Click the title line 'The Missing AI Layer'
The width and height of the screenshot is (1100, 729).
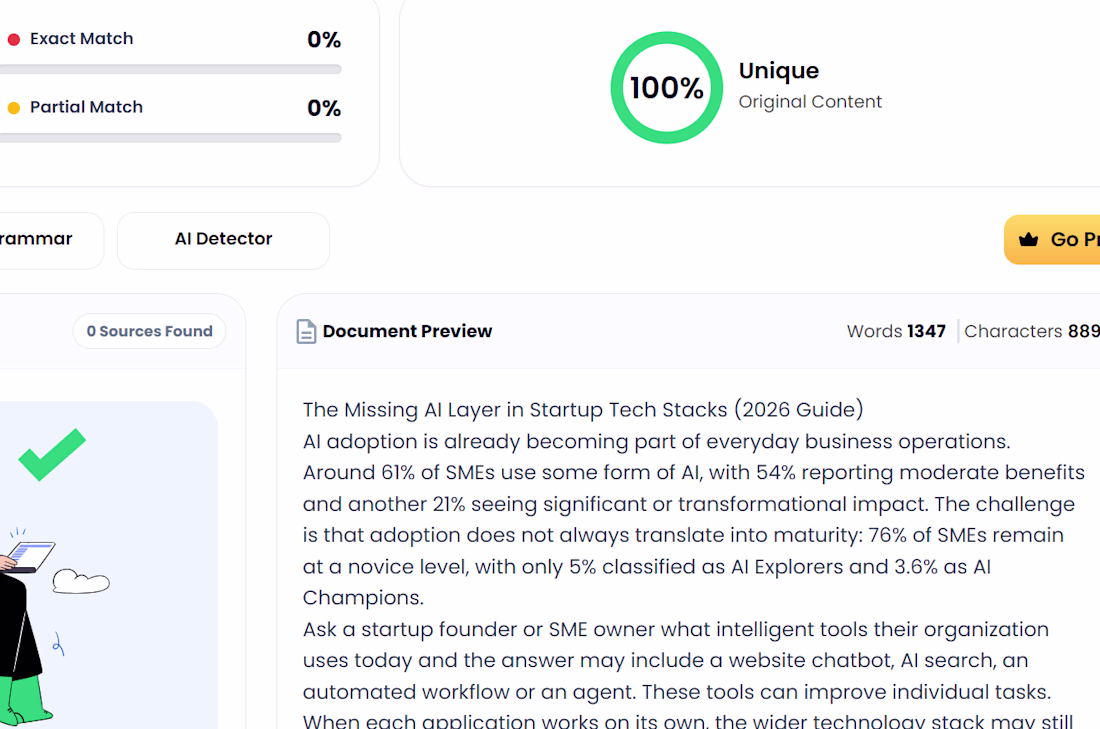coord(583,410)
